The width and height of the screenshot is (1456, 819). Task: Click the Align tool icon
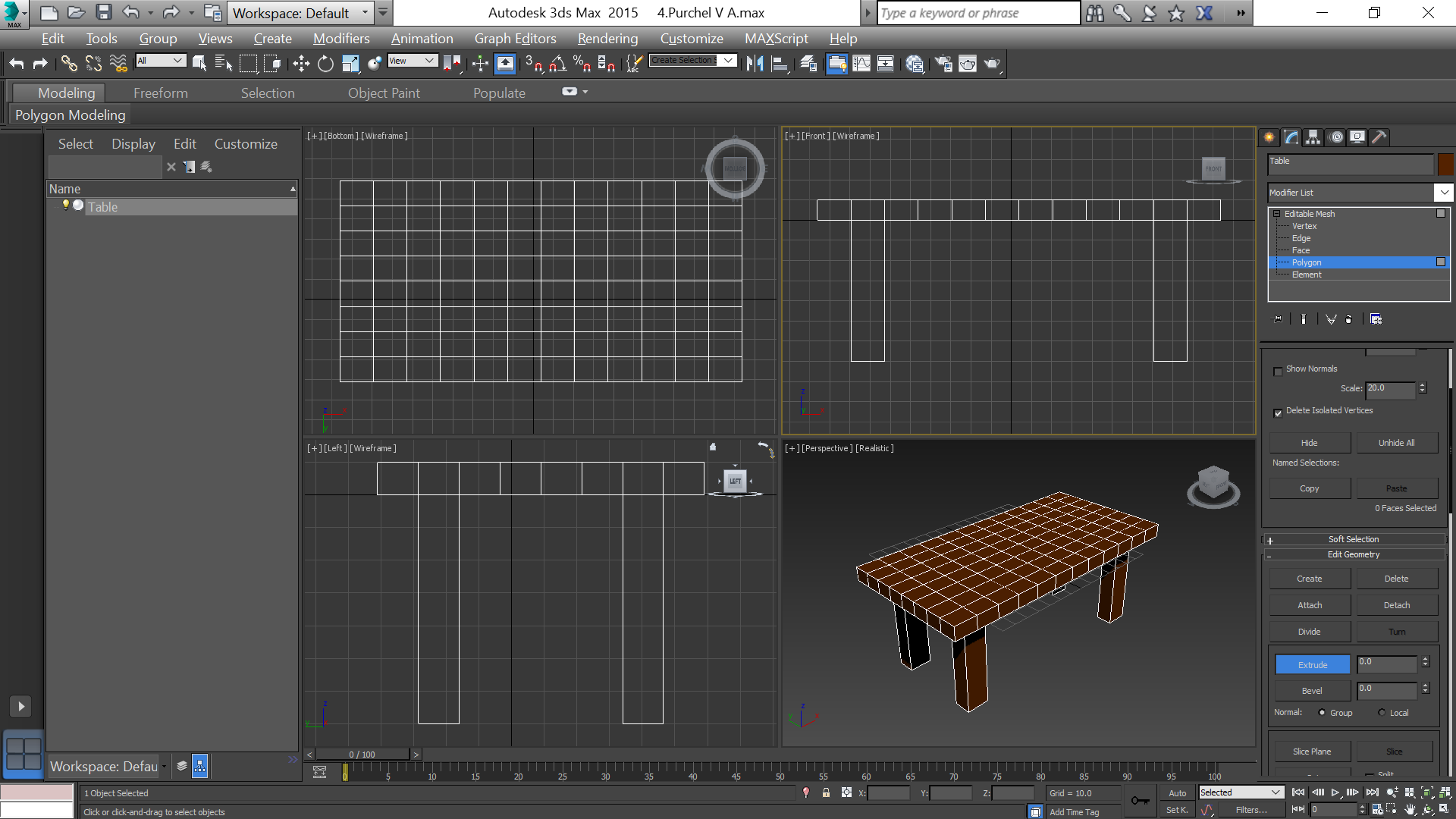(x=780, y=64)
